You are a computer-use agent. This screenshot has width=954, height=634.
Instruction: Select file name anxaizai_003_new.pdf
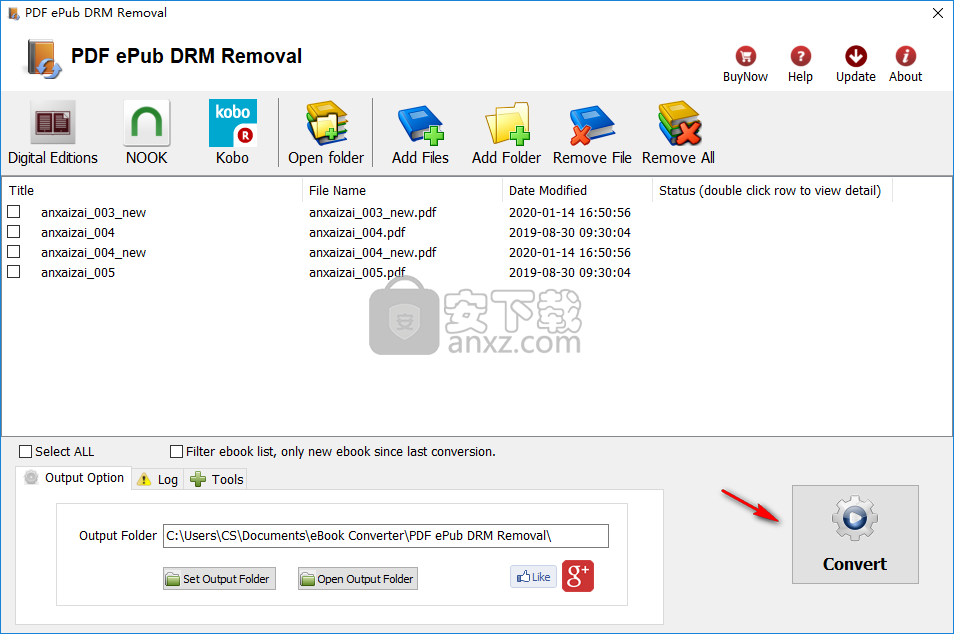coord(372,212)
